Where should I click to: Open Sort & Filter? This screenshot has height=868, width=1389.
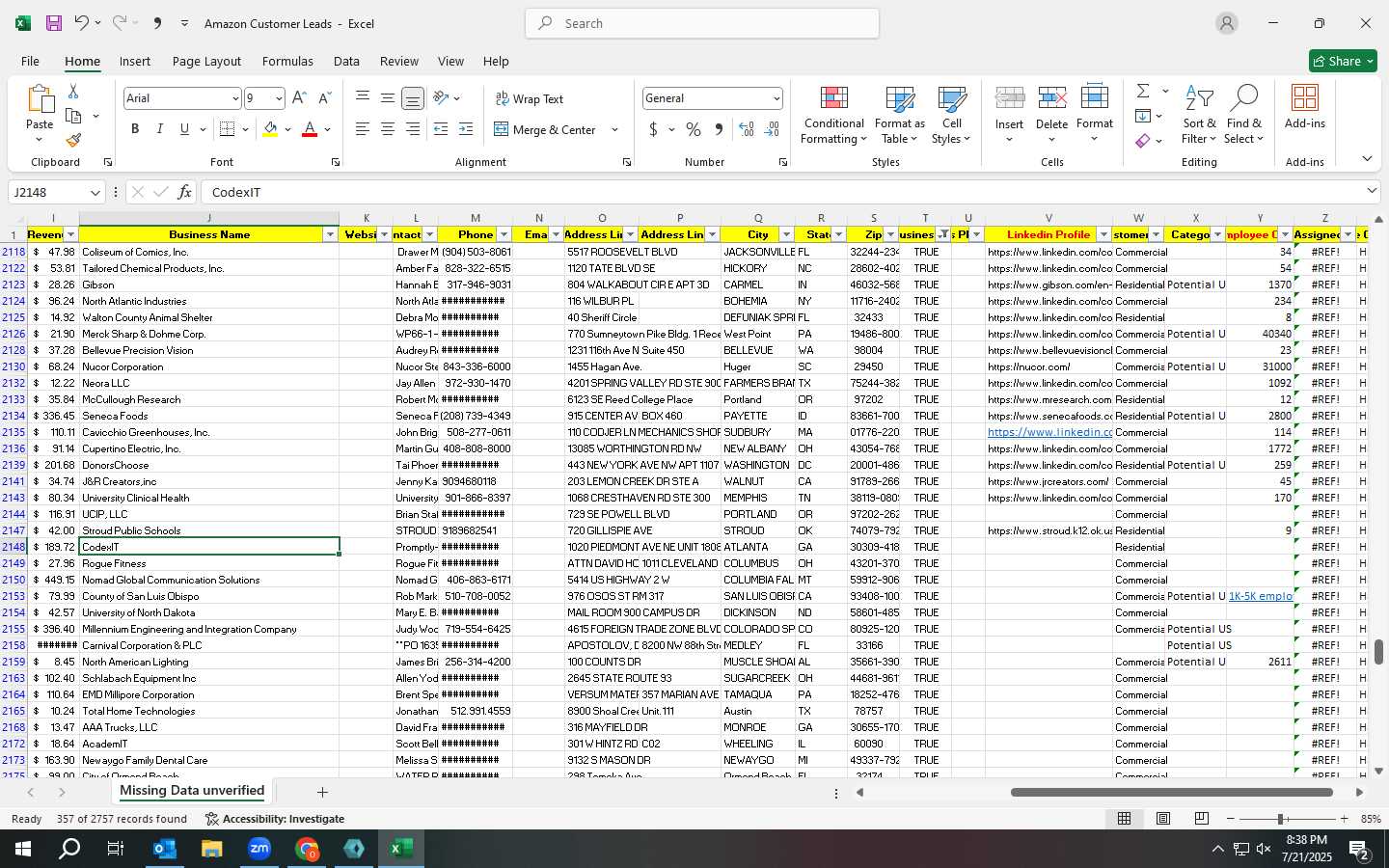click(1199, 115)
